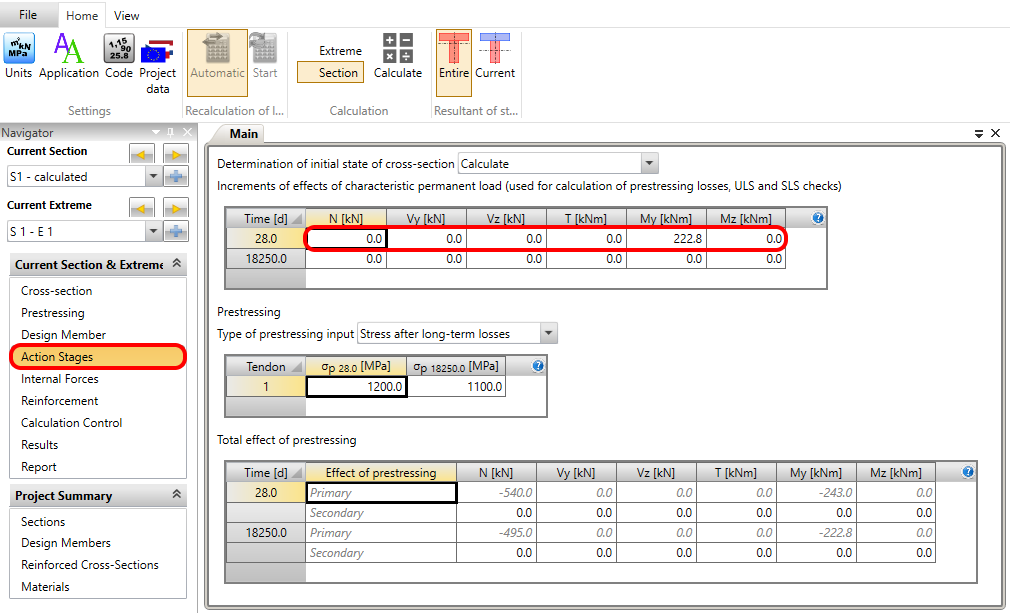Select Entire resultant of stress icon
Screen dimensions: 1010x613
click(x=454, y=56)
